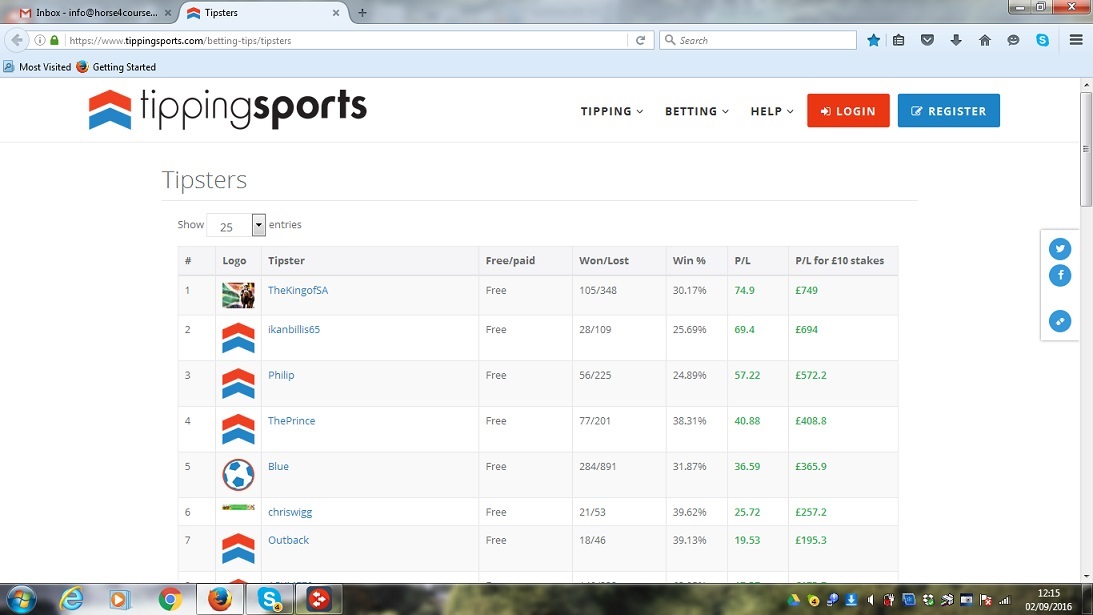1093x615 pixels.
Task: Open Blue tipster profile
Action: pyautogui.click(x=278, y=466)
